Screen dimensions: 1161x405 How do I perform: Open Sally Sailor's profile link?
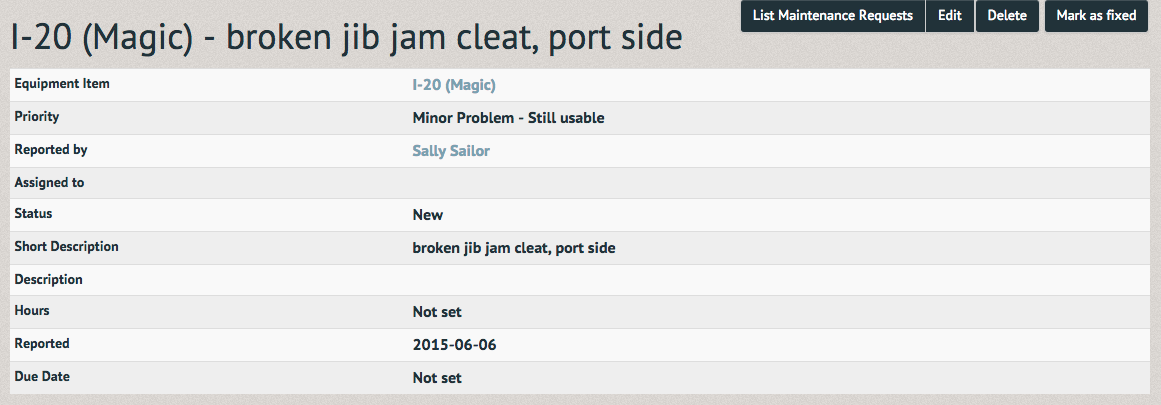[451, 151]
